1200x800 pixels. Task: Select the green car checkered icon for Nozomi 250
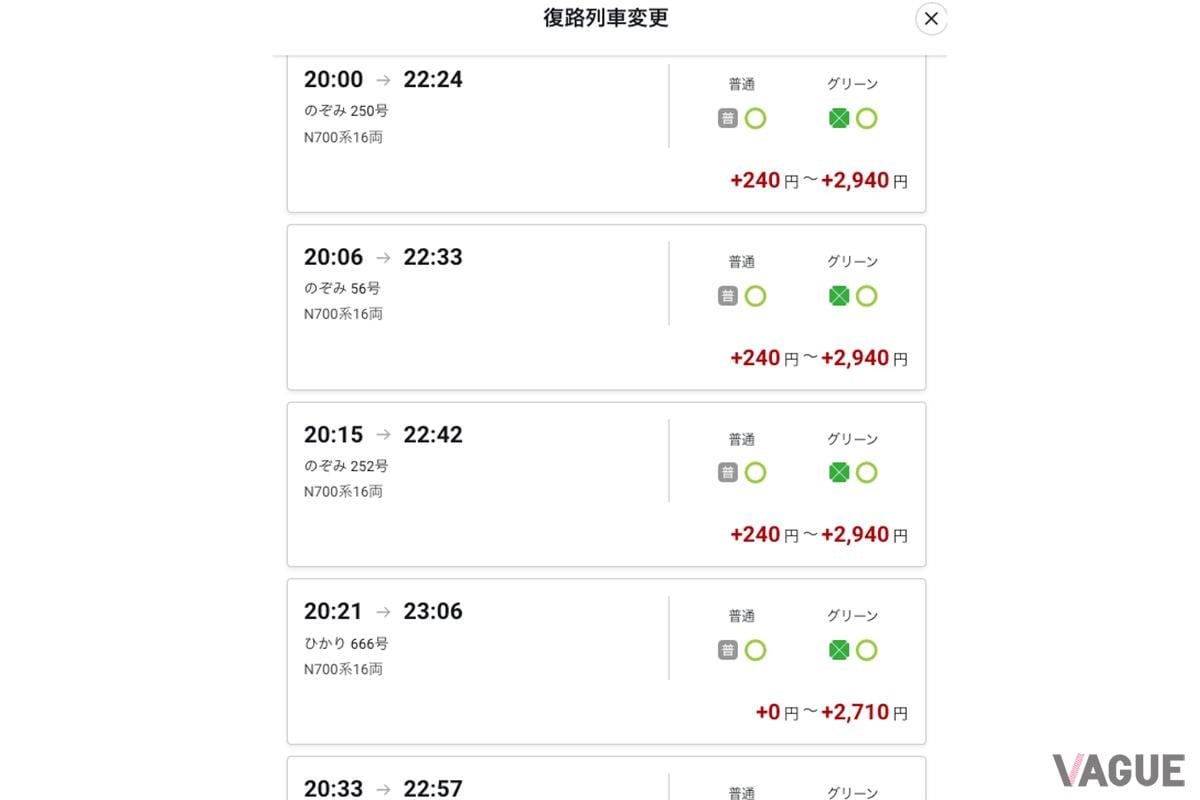point(840,118)
